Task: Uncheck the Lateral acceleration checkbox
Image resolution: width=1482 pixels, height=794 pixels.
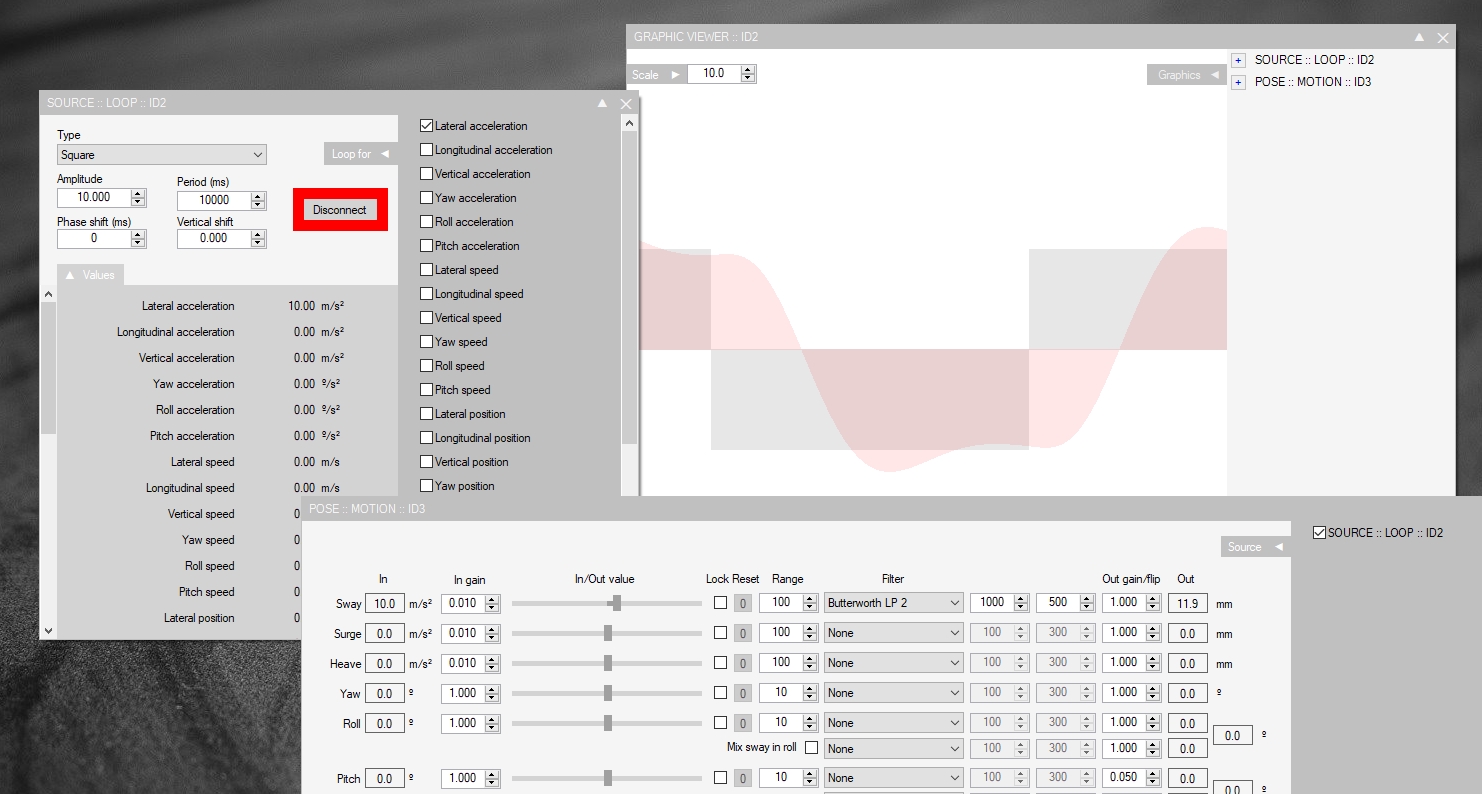Action: click(x=427, y=126)
